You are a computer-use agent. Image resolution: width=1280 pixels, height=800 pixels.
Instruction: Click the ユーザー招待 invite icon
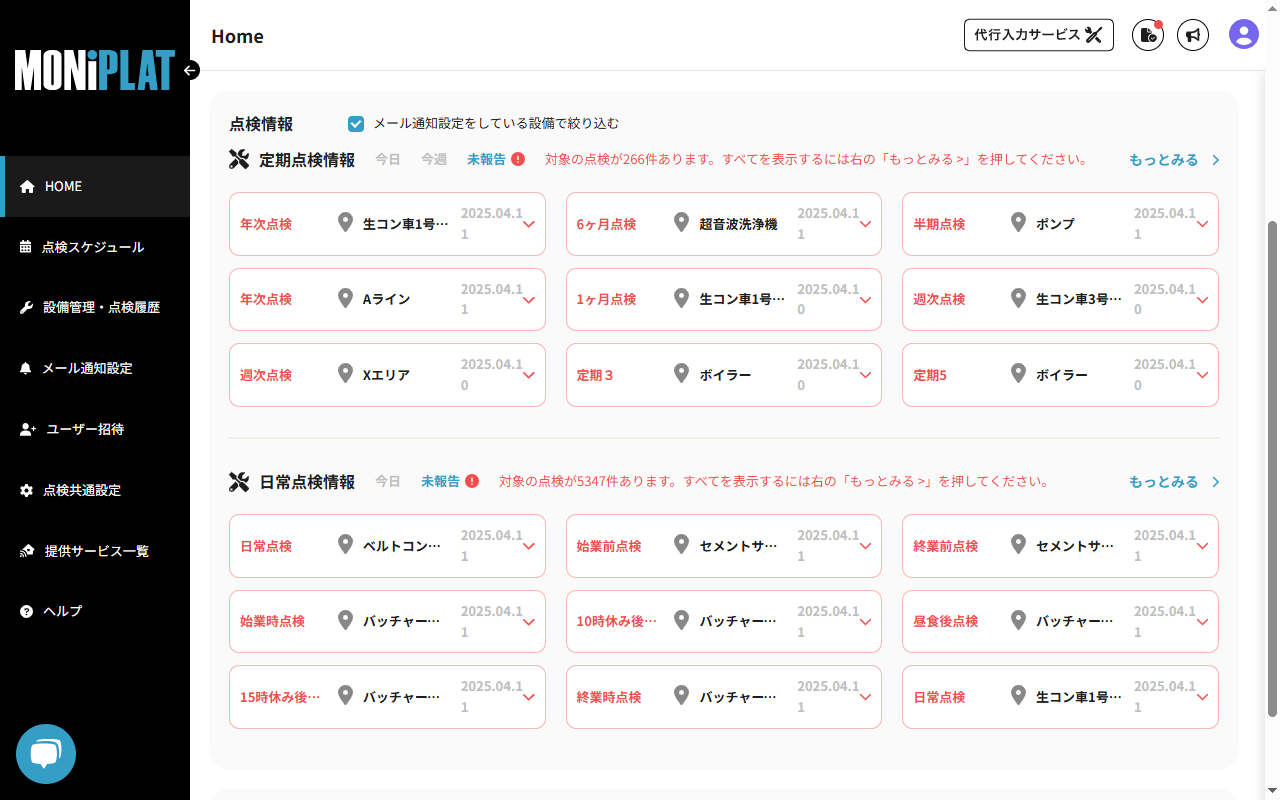(26, 429)
